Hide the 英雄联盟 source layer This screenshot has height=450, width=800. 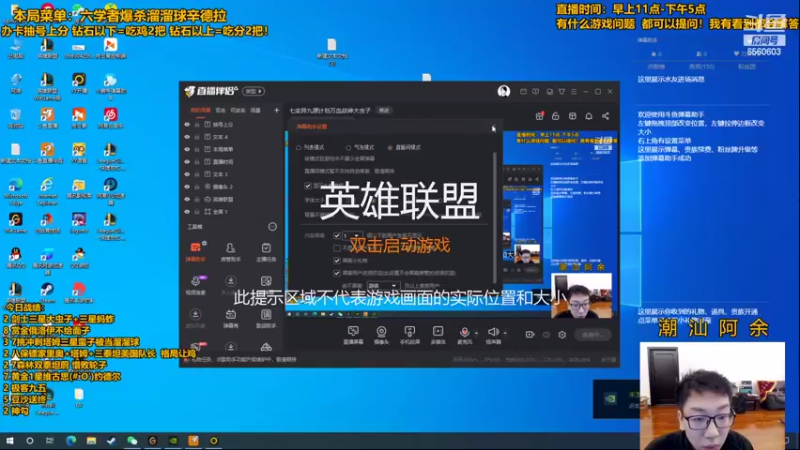pyautogui.click(x=187, y=199)
